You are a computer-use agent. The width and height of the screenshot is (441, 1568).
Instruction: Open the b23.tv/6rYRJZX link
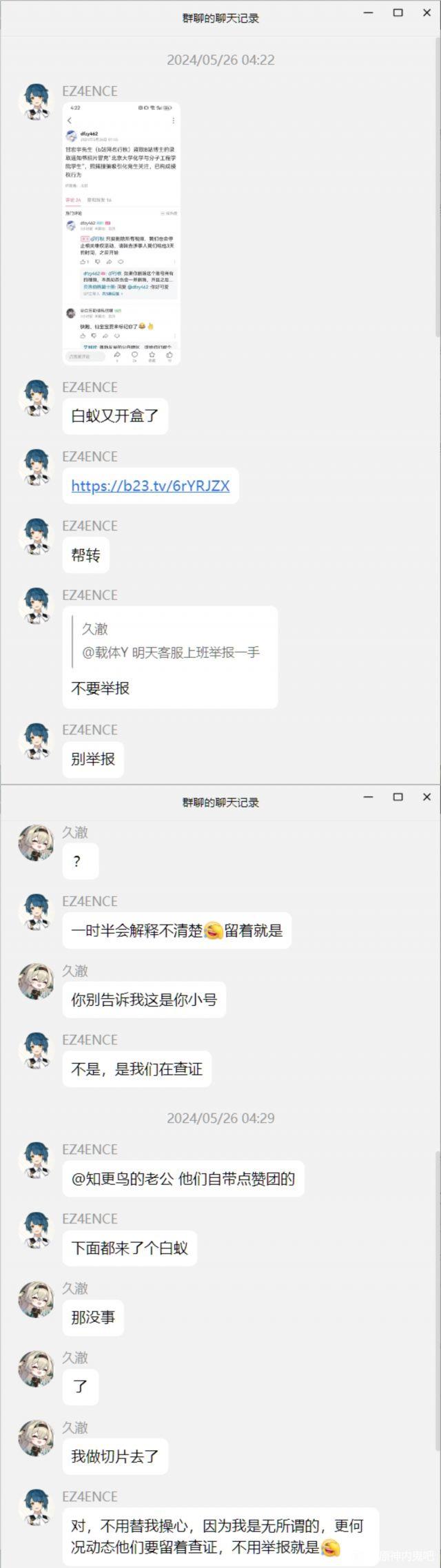(150, 486)
